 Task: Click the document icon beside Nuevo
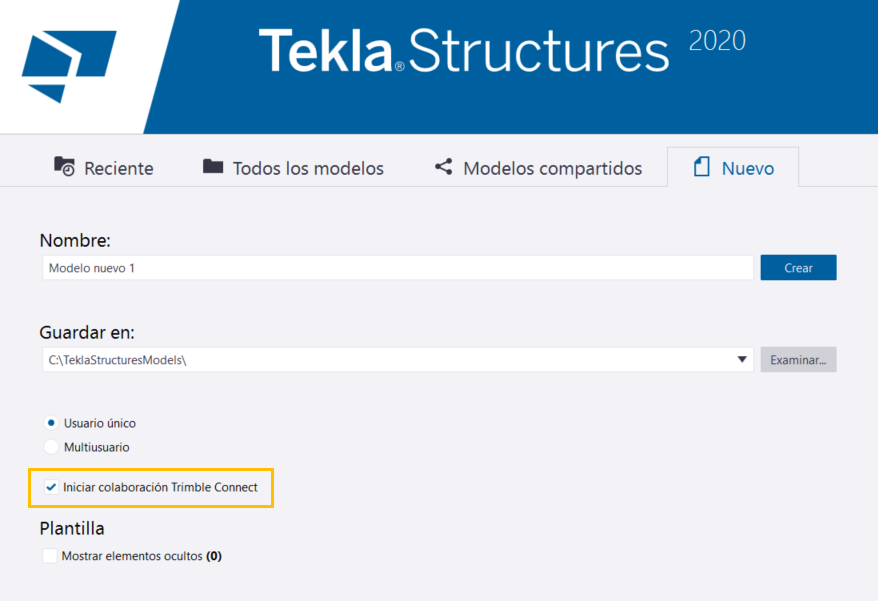(702, 167)
